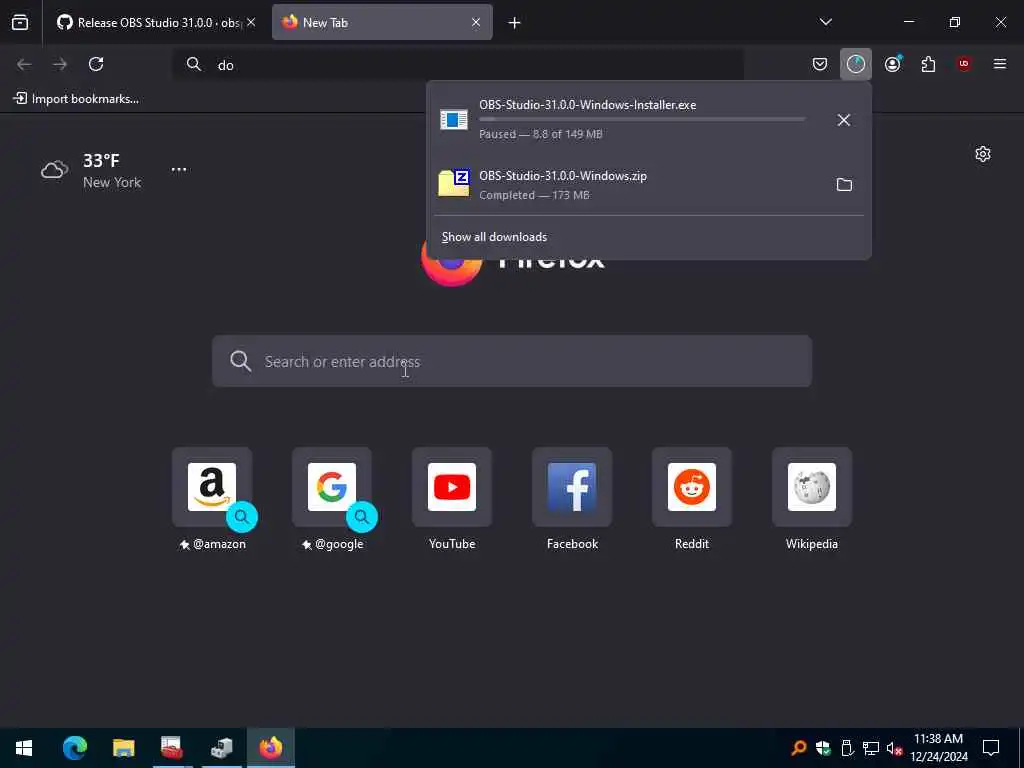
Task: Open the uBlock Origin extension icon
Action: click(x=964, y=64)
